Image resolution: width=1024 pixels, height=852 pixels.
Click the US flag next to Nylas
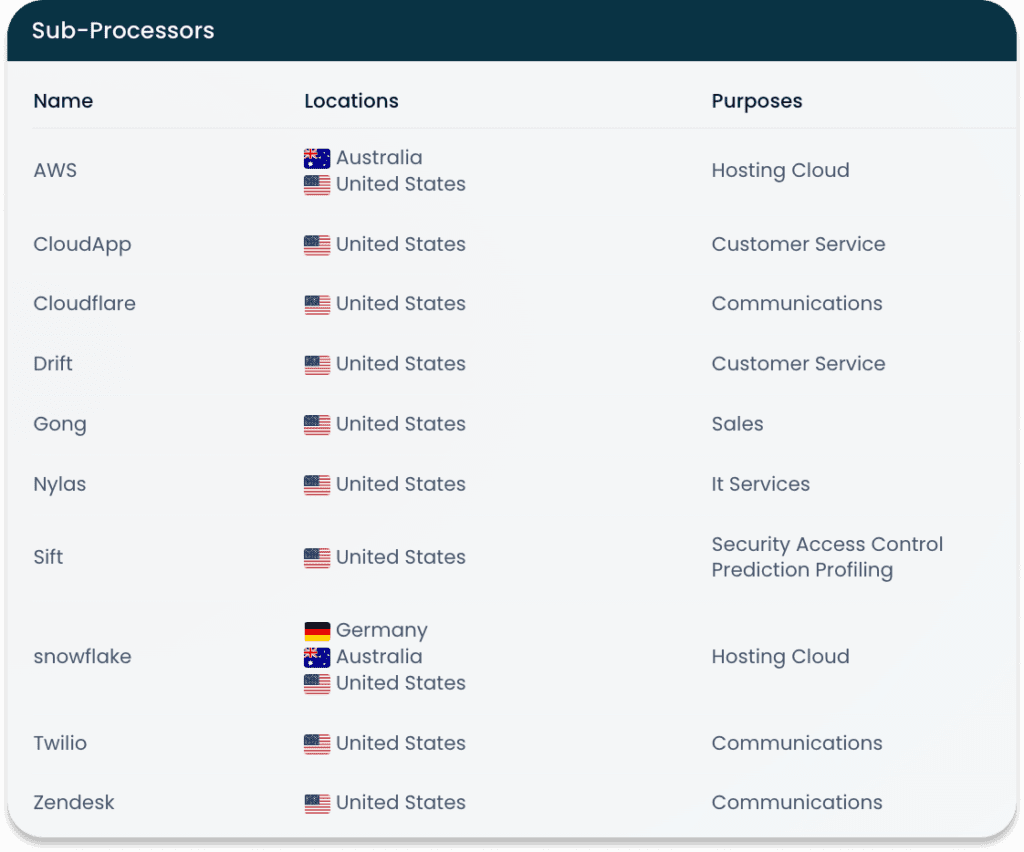[316, 484]
